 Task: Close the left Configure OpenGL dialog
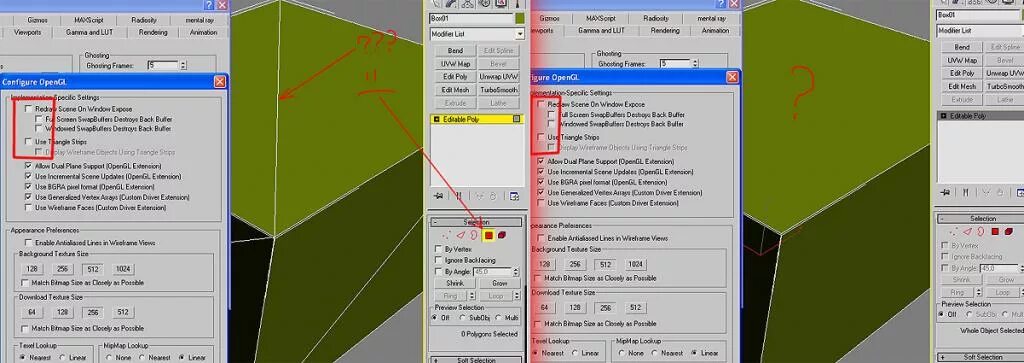click(220, 82)
